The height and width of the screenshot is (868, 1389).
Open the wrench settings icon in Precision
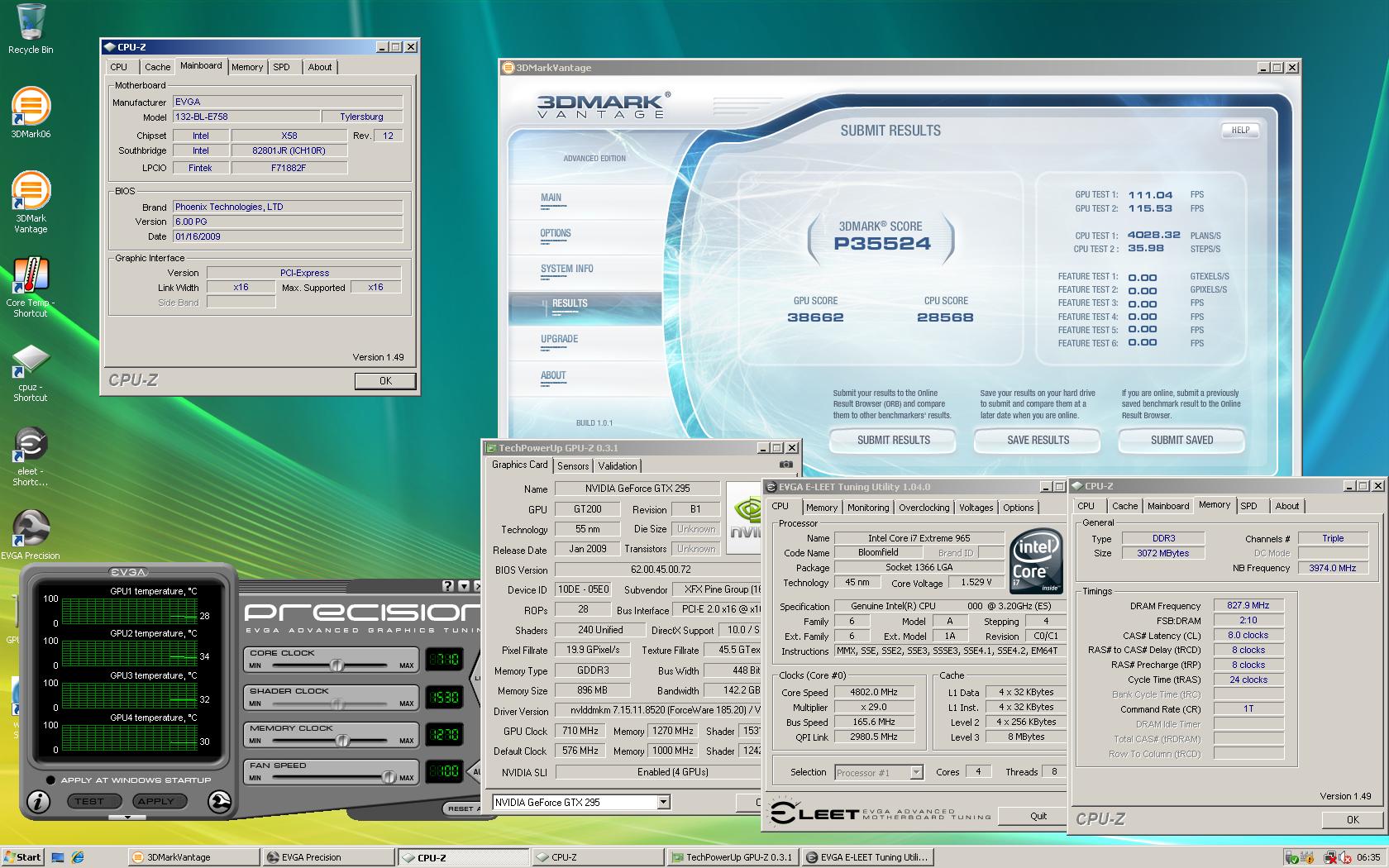[x=219, y=801]
